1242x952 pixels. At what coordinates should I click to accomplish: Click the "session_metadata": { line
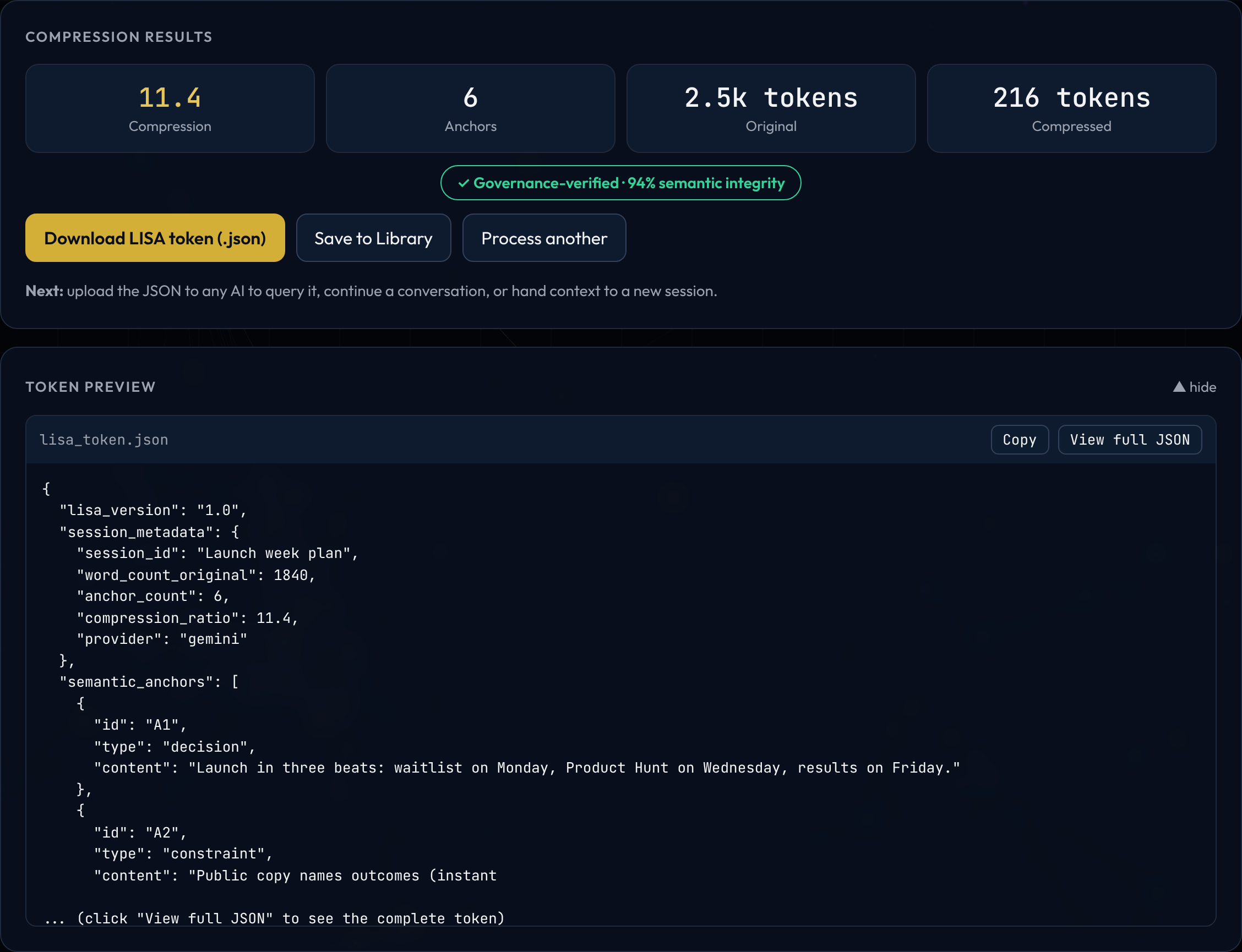pos(149,532)
